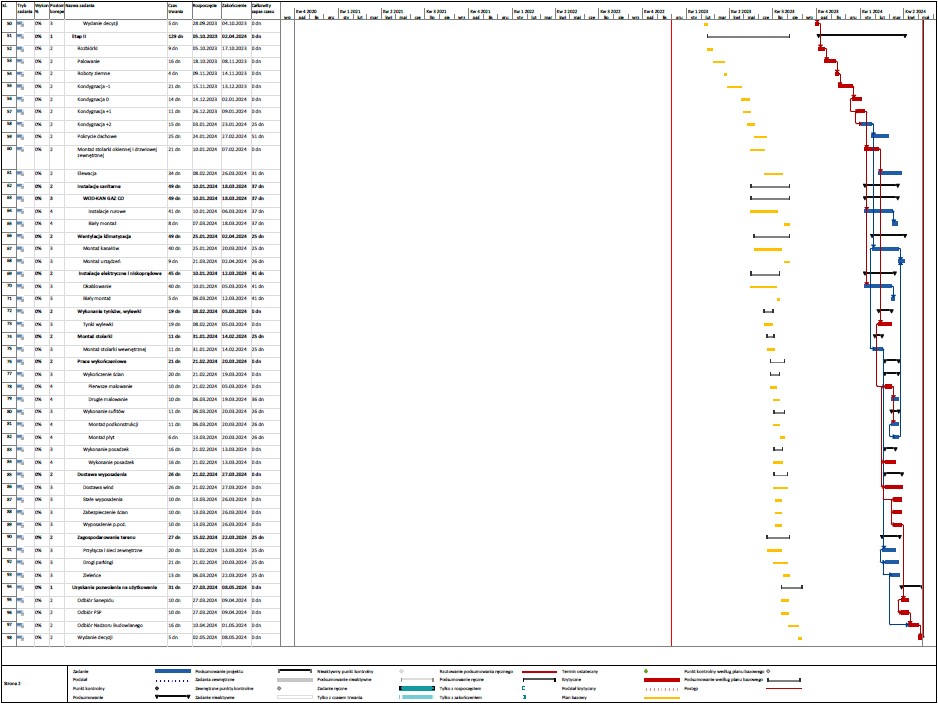Viewport: 938px width, 705px height.
Task: Select task mode icon for Montaż płyt
Action: pyautogui.click(x=19, y=436)
